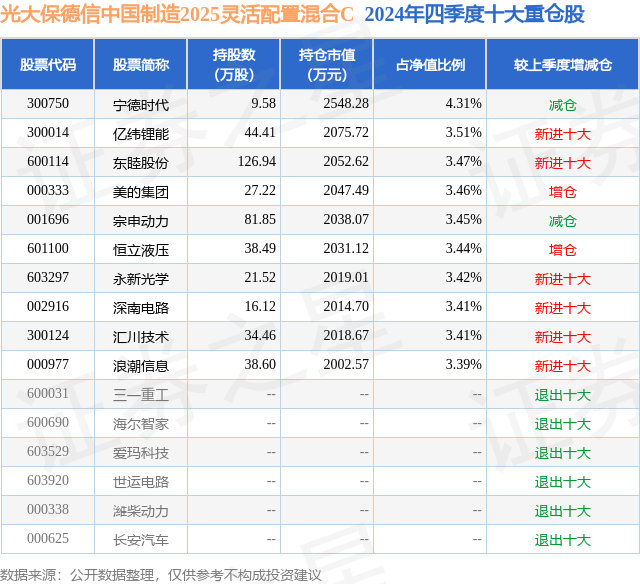Click 增仓 in 恒立液压 row
This screenshot has width=640, height=584.
click(x=562, y=250)
